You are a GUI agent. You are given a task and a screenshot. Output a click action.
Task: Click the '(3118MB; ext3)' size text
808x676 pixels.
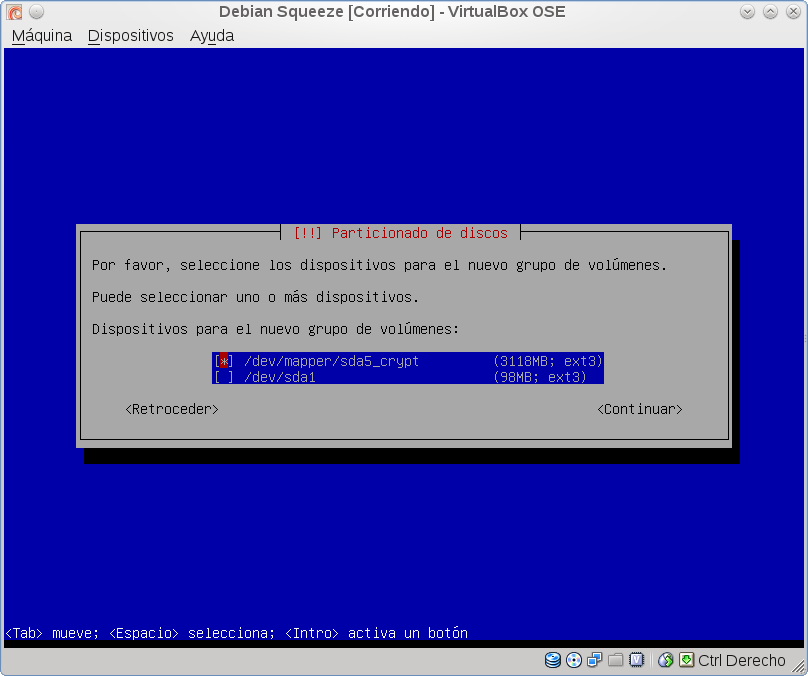(x=548, y=361)
